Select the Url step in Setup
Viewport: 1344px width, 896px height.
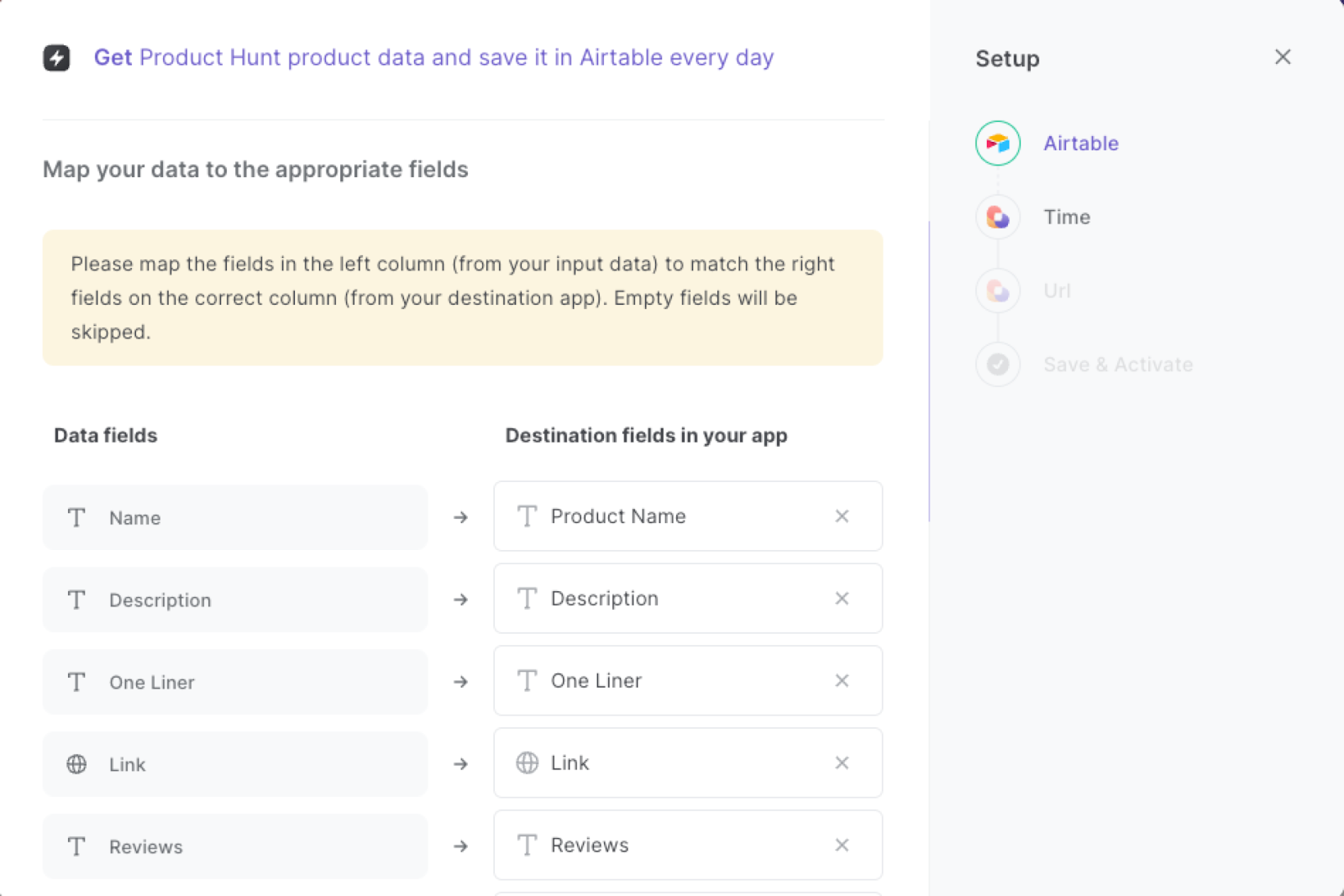click(1057, 291)
